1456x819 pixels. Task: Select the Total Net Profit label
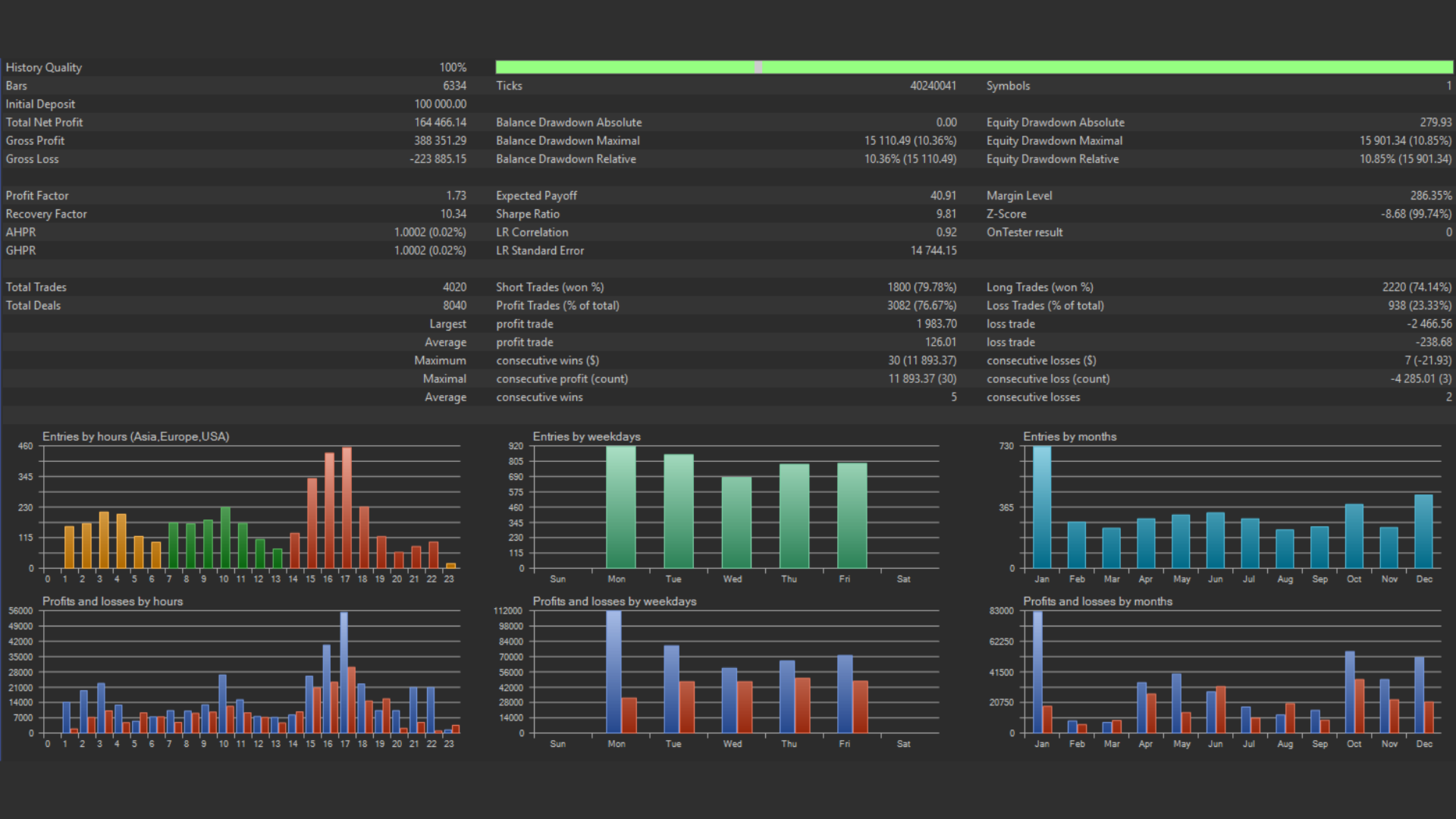44,122
